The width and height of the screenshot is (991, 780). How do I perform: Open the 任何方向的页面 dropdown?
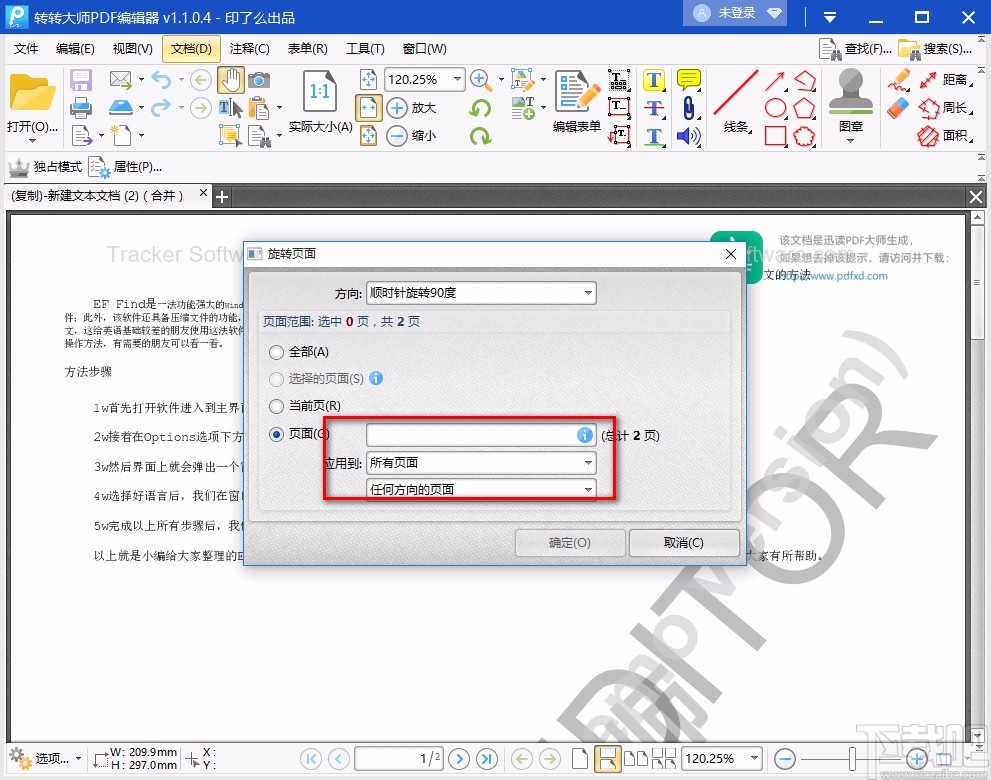480,489
